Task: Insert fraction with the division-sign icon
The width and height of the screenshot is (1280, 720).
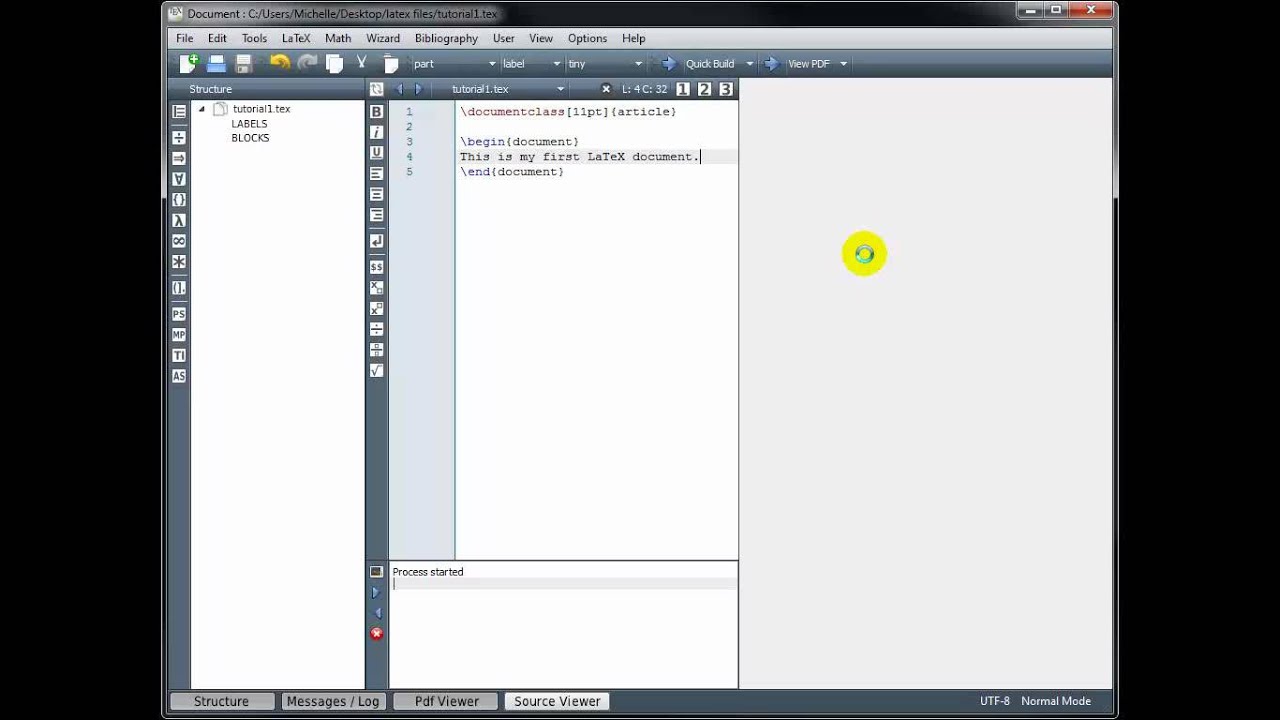Action: pyautogui.click(x=376, y=328)
